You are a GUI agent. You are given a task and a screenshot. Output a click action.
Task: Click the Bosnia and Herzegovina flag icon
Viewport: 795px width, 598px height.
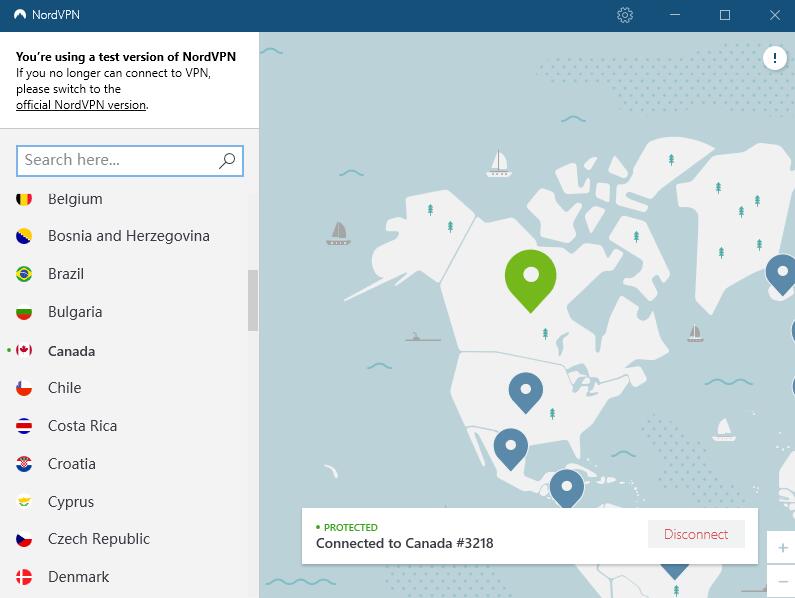(x=24, y=236)
